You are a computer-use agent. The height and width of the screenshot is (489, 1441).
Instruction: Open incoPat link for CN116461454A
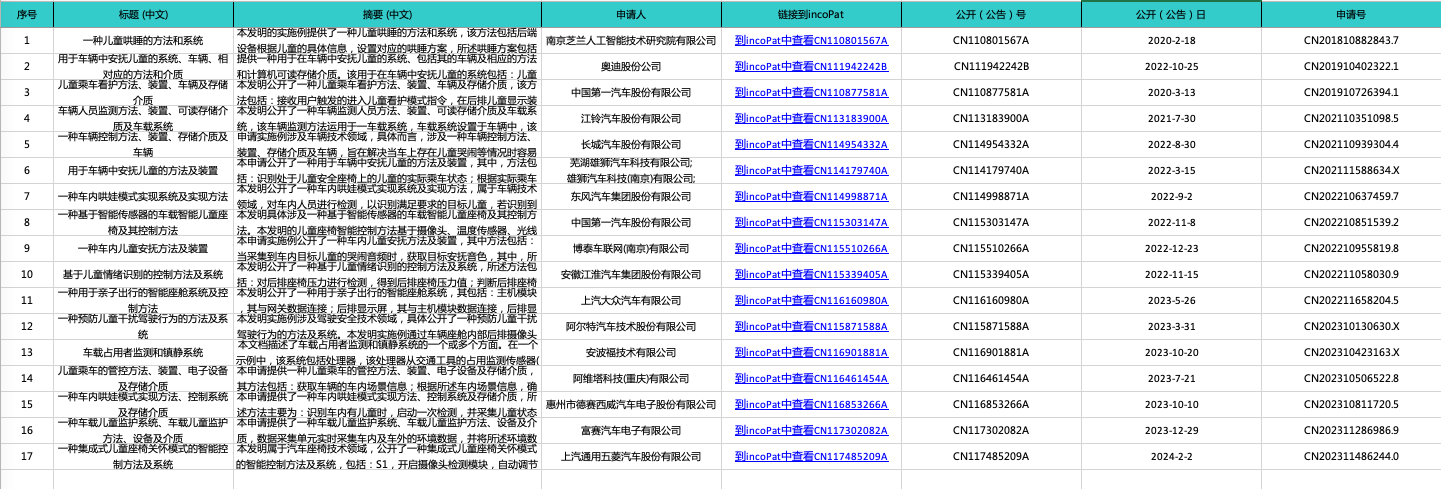click(x=811, y=379)
